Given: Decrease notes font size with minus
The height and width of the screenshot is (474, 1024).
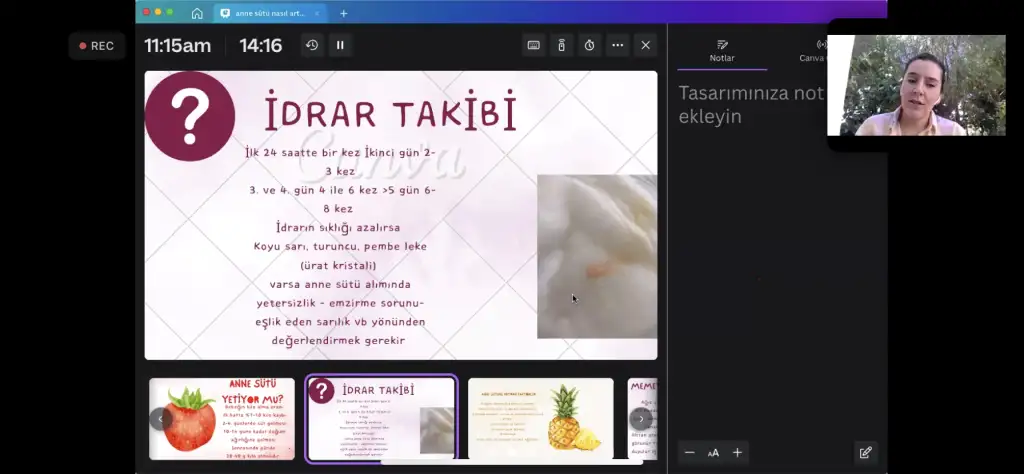Looking at the screenshot, I should 689,453.
